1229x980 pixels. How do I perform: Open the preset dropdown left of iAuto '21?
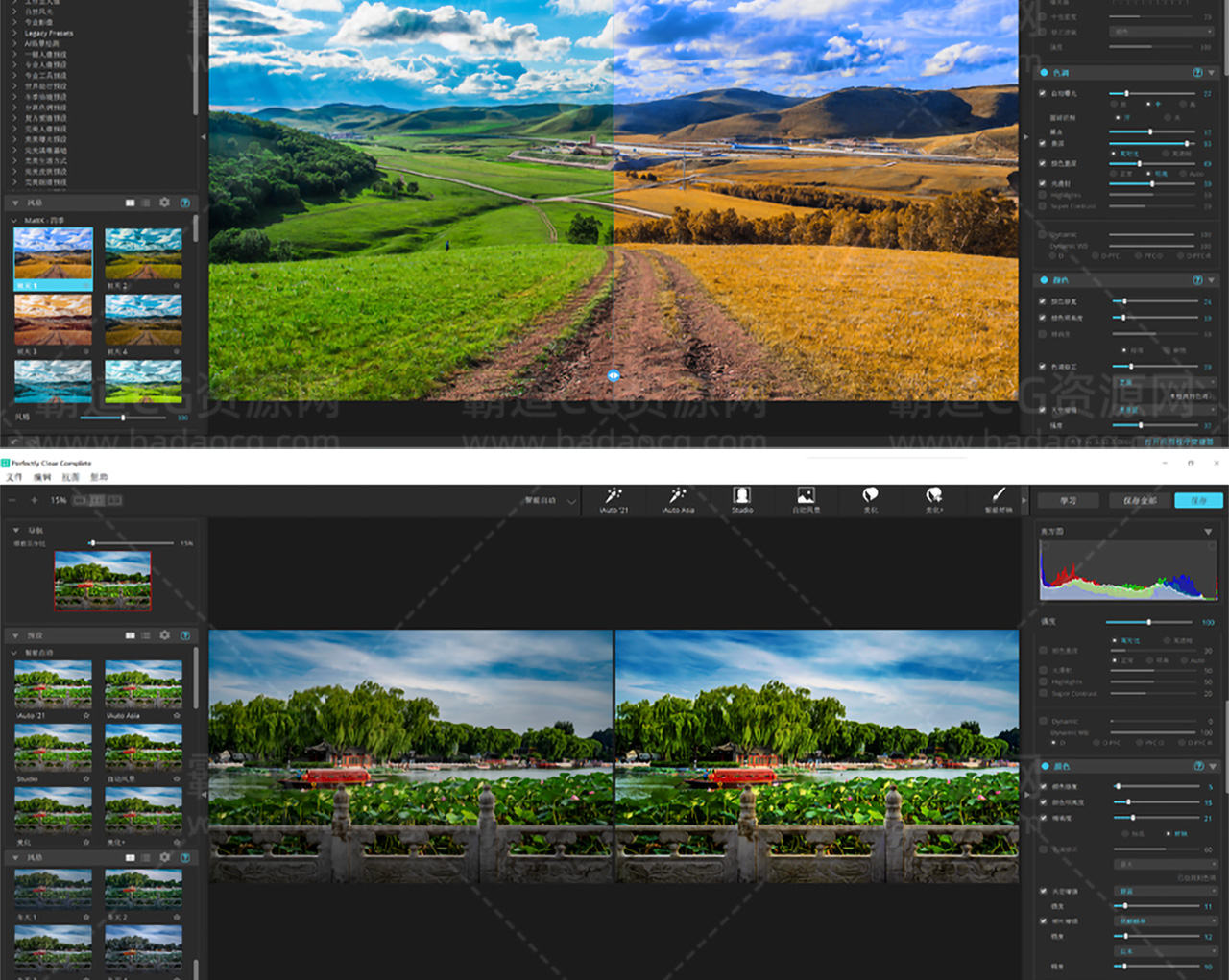point(571,501)
